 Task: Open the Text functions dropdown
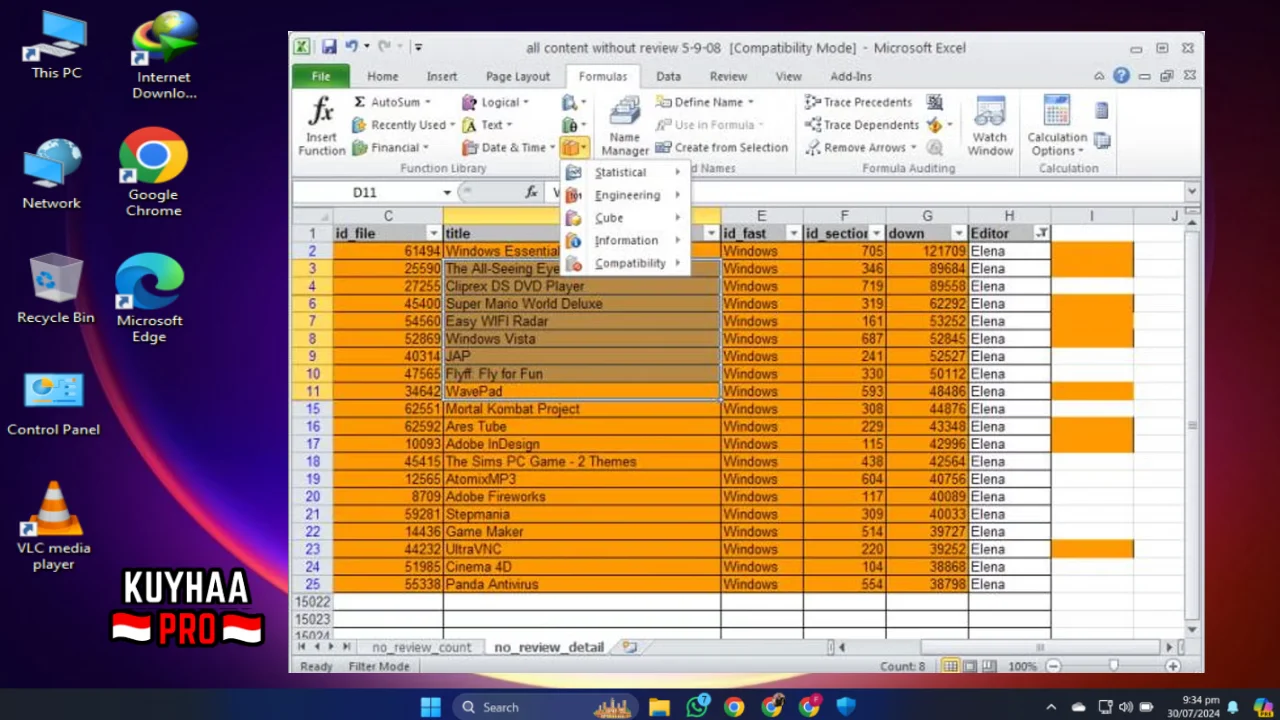pyautogui.click(x=487, y=125)
